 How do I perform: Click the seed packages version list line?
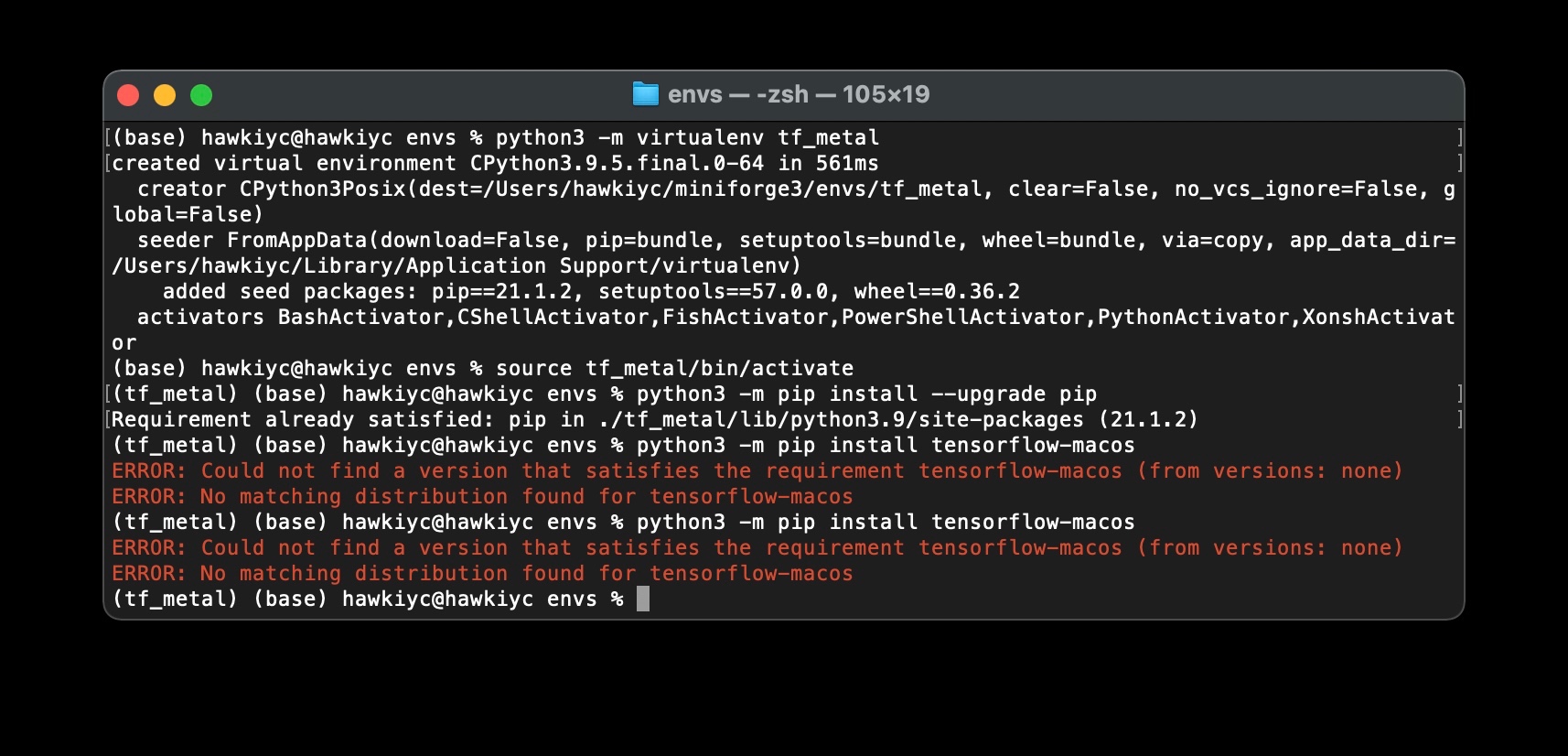pos(590,291)
